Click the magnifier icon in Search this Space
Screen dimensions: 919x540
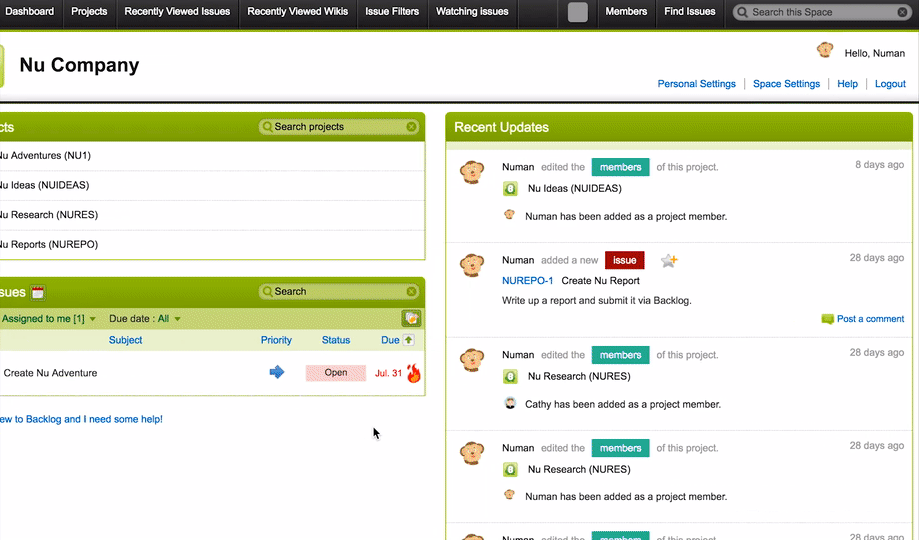click(742, 12)
